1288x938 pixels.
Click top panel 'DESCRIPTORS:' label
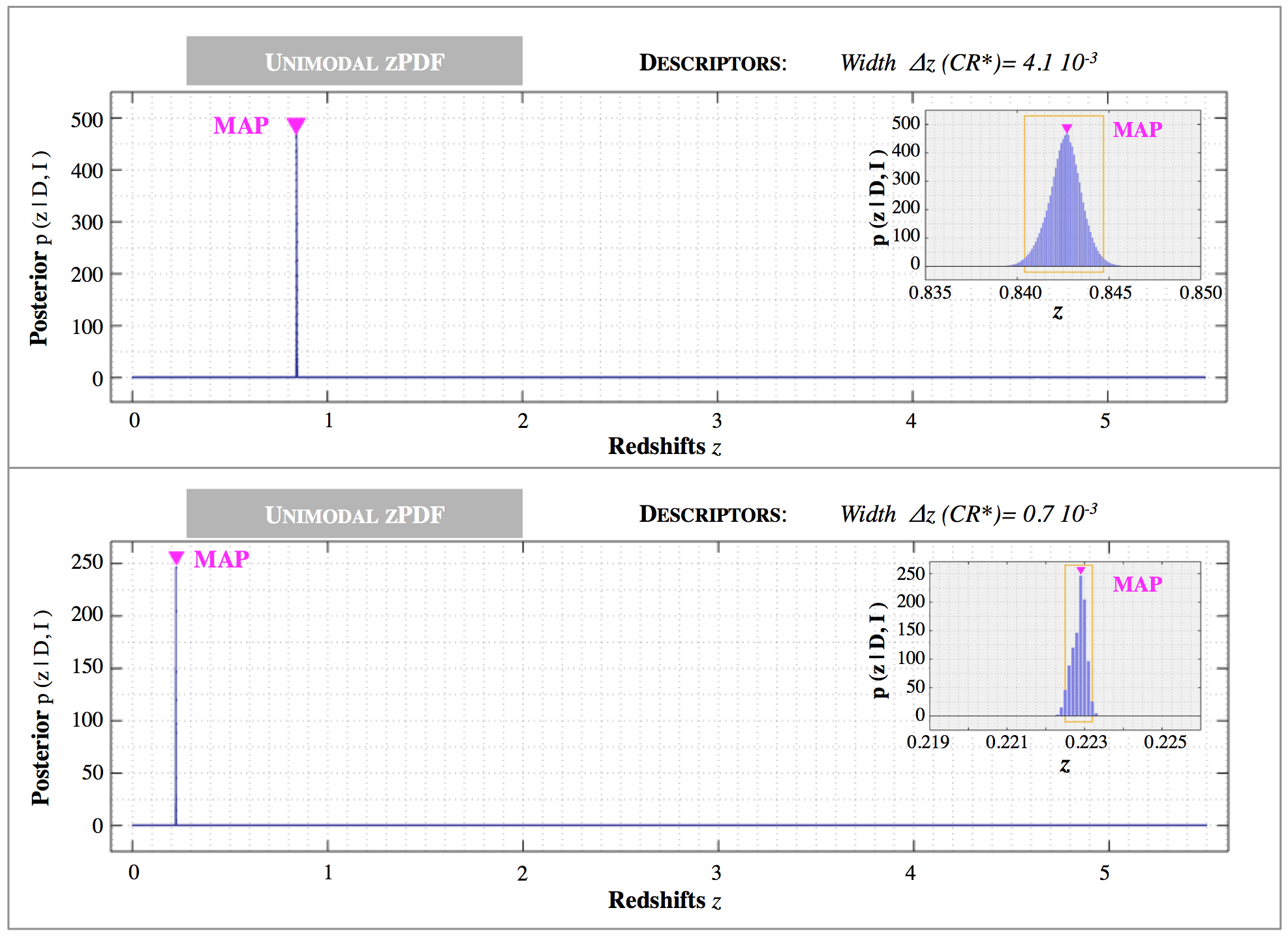713,63
